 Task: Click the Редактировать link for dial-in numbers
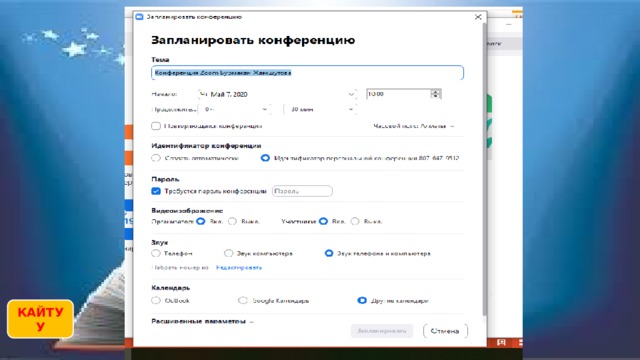pyautogui.click(x=239, y=268)
